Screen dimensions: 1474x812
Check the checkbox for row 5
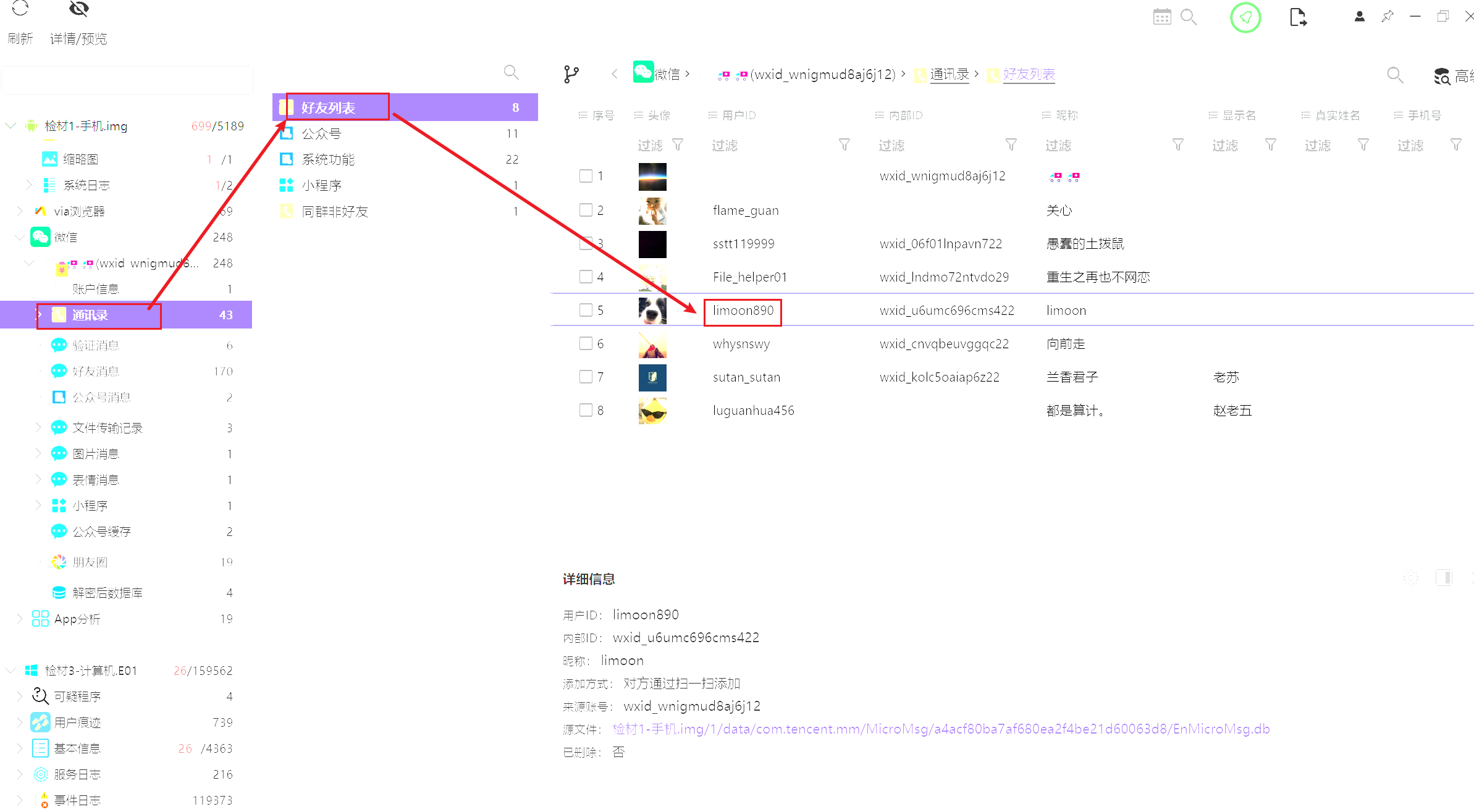click(586, 310)
